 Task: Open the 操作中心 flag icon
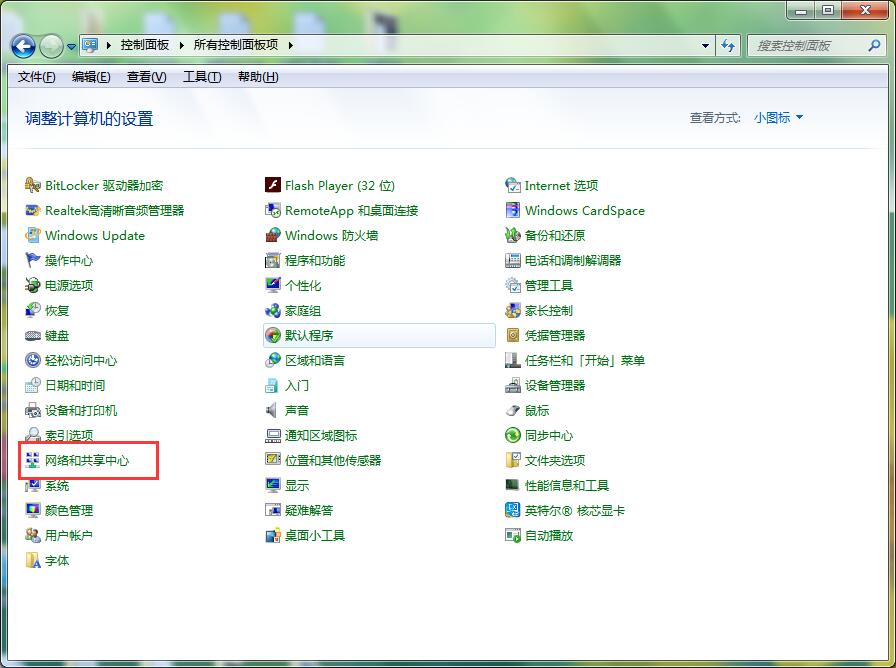(x=33, y=261)
